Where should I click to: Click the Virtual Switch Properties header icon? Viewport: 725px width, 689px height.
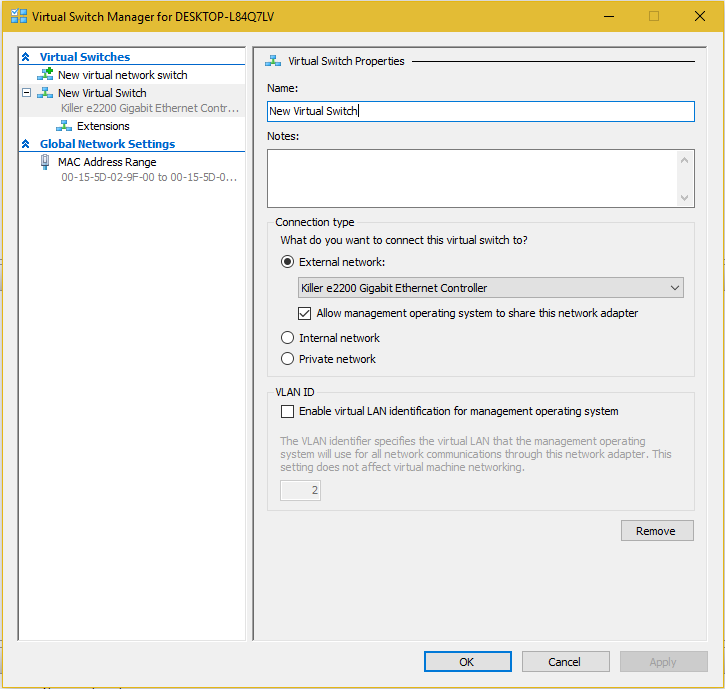pos(273,61)
